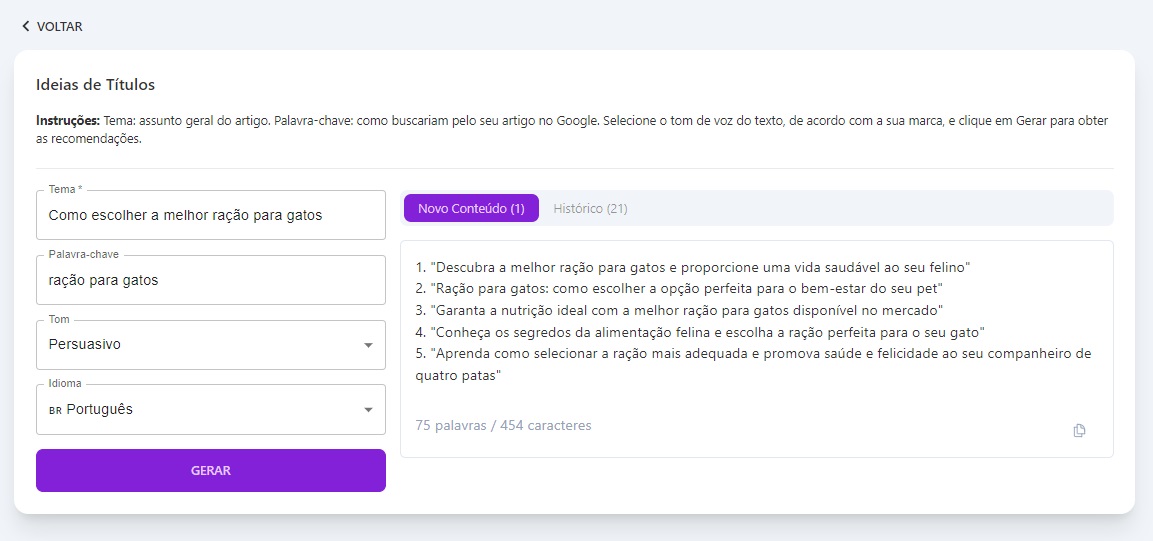Click title 4 starting with "Conheça os segredos"
The width and height of the screenshot is (1153, 541).
[700, 332]
